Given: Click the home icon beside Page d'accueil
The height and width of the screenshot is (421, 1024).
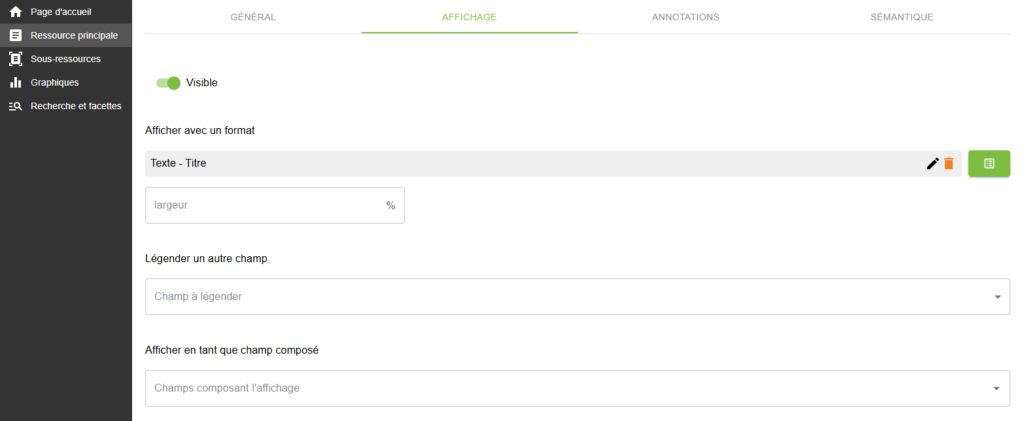Looking at the screenshot, I should [16, 12].
